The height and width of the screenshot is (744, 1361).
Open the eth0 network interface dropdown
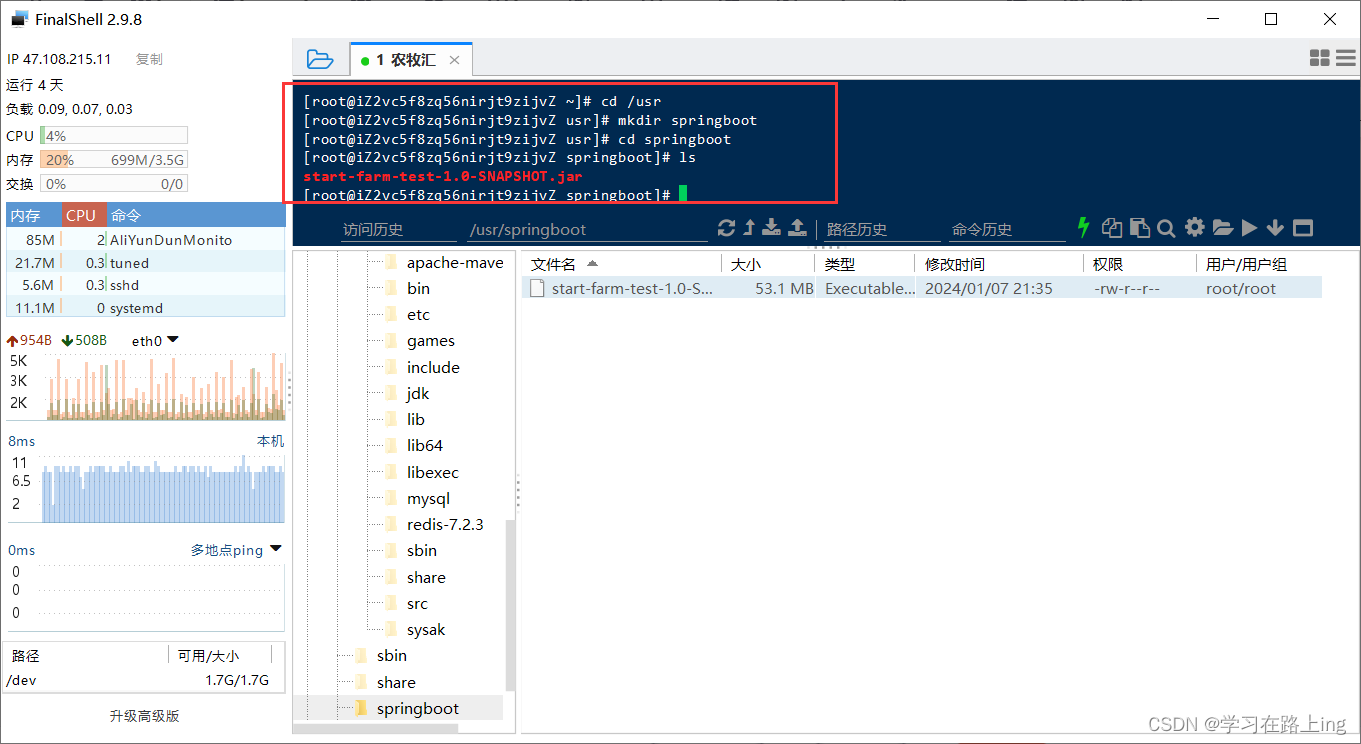point(170,340)
